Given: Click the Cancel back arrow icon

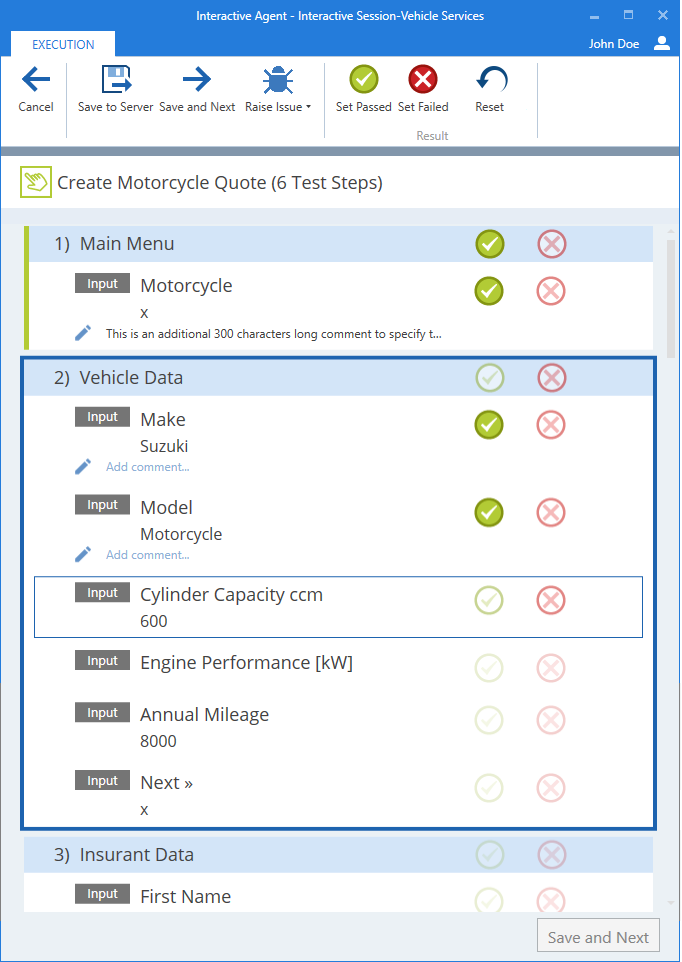Looking at the screenshot, I should tap(36, 80).
